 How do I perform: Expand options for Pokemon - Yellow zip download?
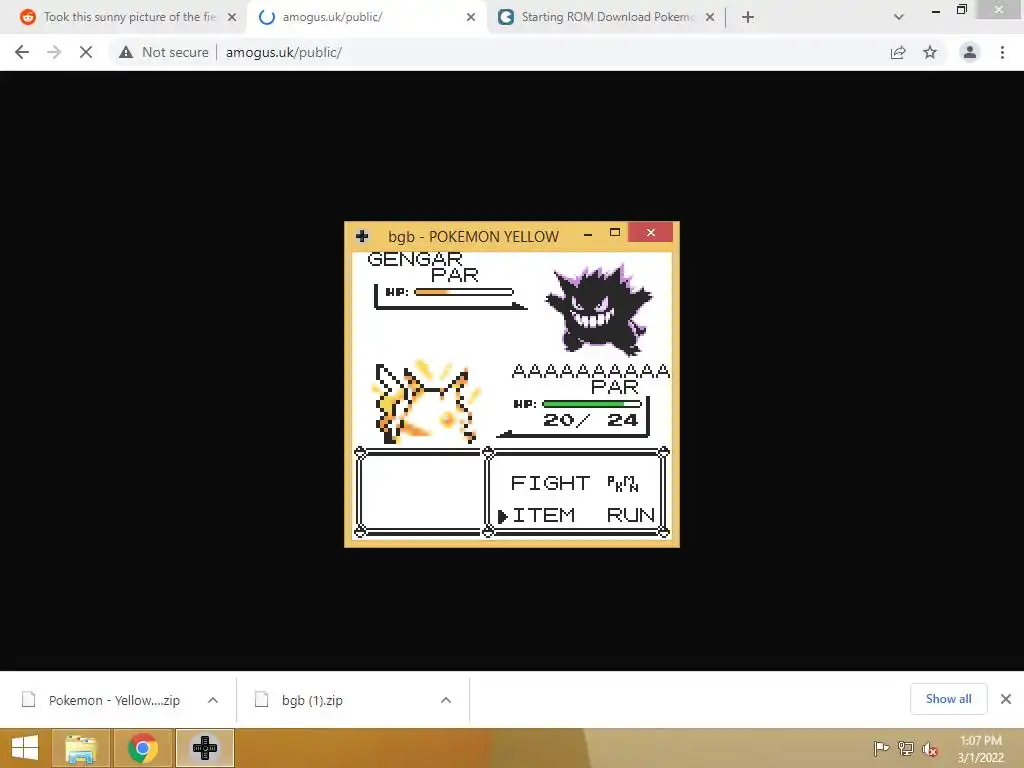coord(213,700)
